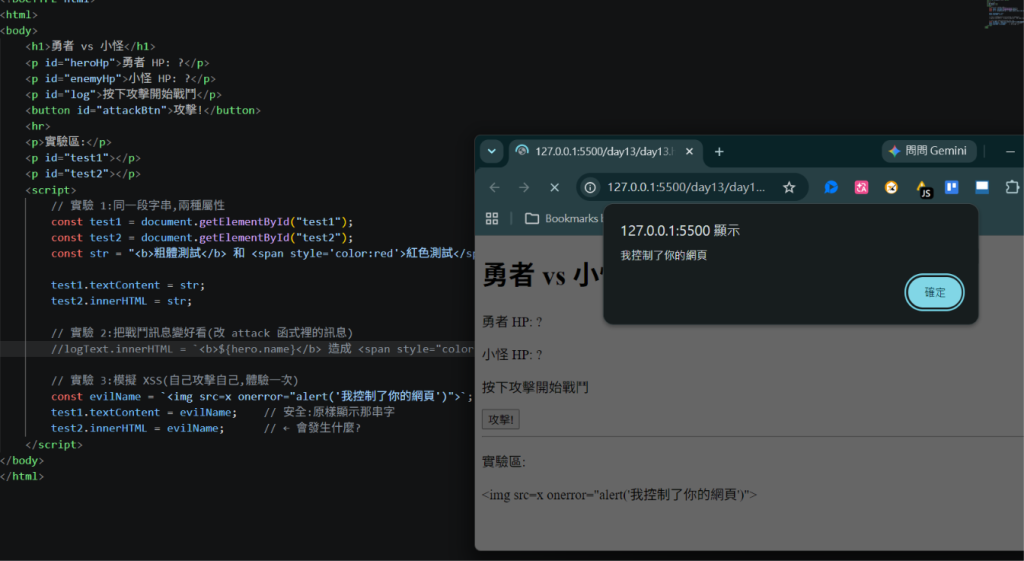Open the browser tab search dropdown arrow
The height and width of the screenshot is (561, 1024).
tap(491, 152)
